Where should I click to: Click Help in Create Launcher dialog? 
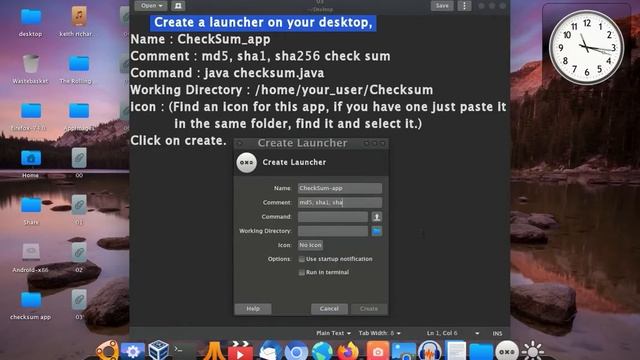[x=253, y=309]
